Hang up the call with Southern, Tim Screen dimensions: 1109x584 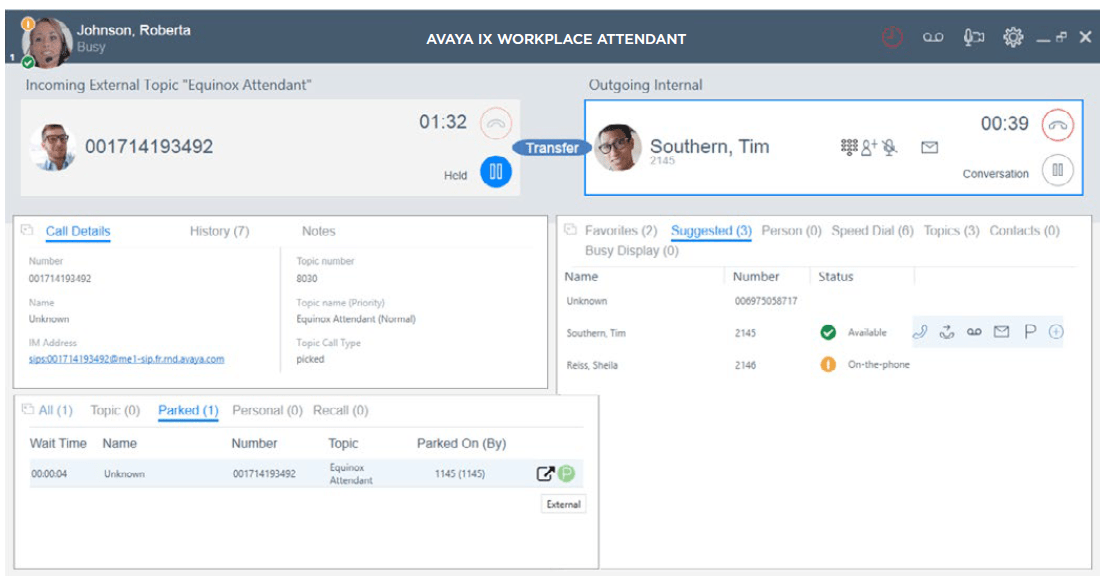point(1057,125)
